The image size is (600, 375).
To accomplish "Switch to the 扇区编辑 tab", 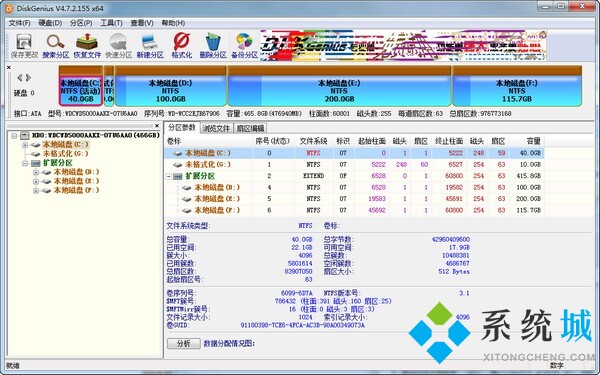I will pyautogui.click(x=250, y=128).
